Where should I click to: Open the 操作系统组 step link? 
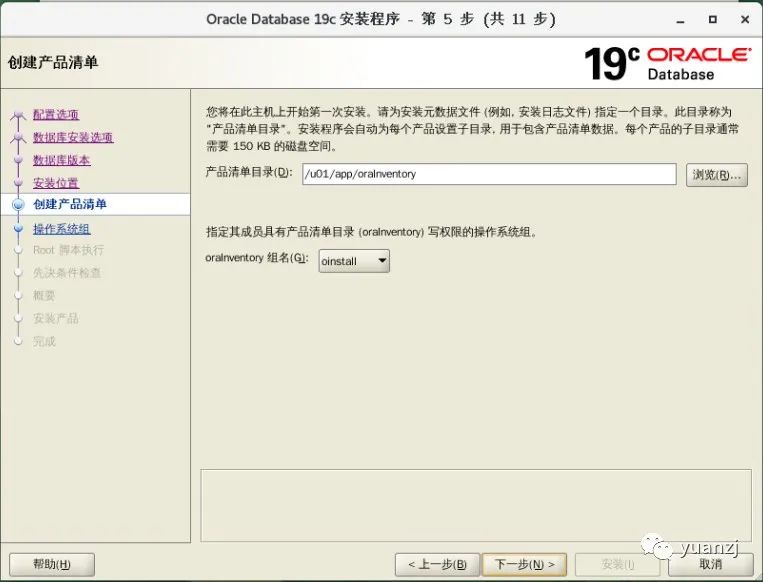[x=61, y=229]
